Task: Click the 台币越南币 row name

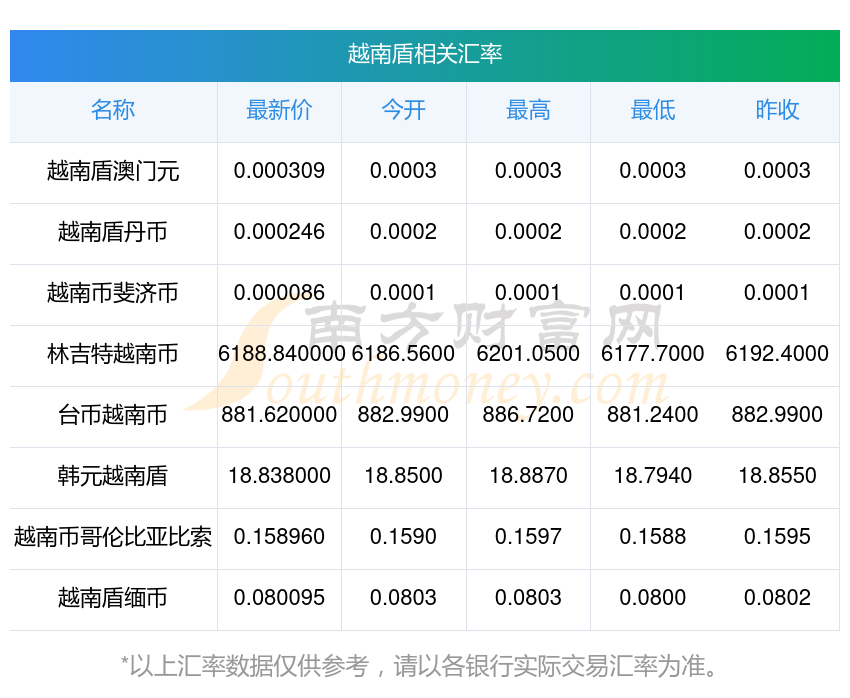Action: pyautogui.click(x=113, y=415)
